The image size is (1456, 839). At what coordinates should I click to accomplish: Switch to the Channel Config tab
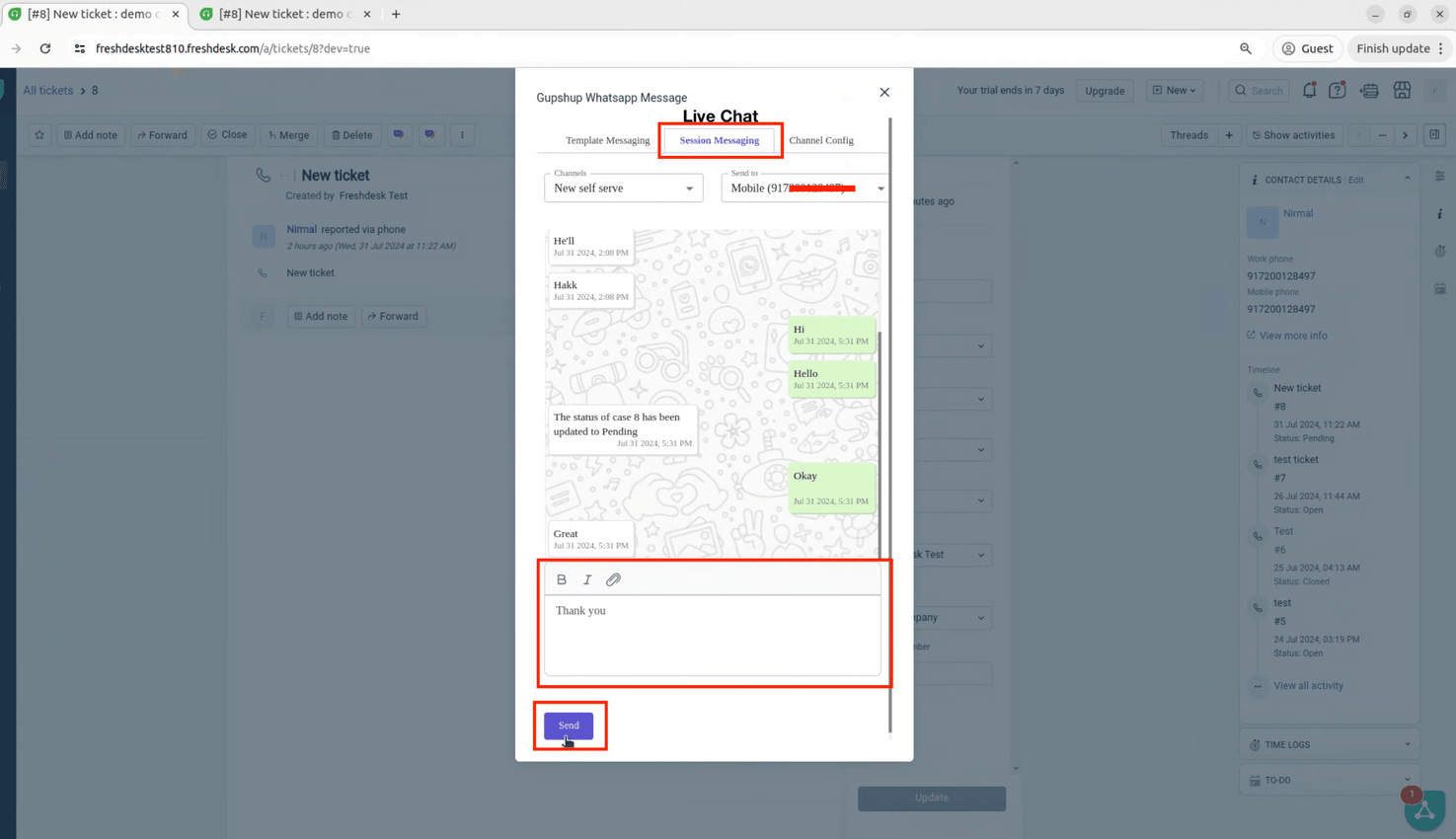coord(820,140)
